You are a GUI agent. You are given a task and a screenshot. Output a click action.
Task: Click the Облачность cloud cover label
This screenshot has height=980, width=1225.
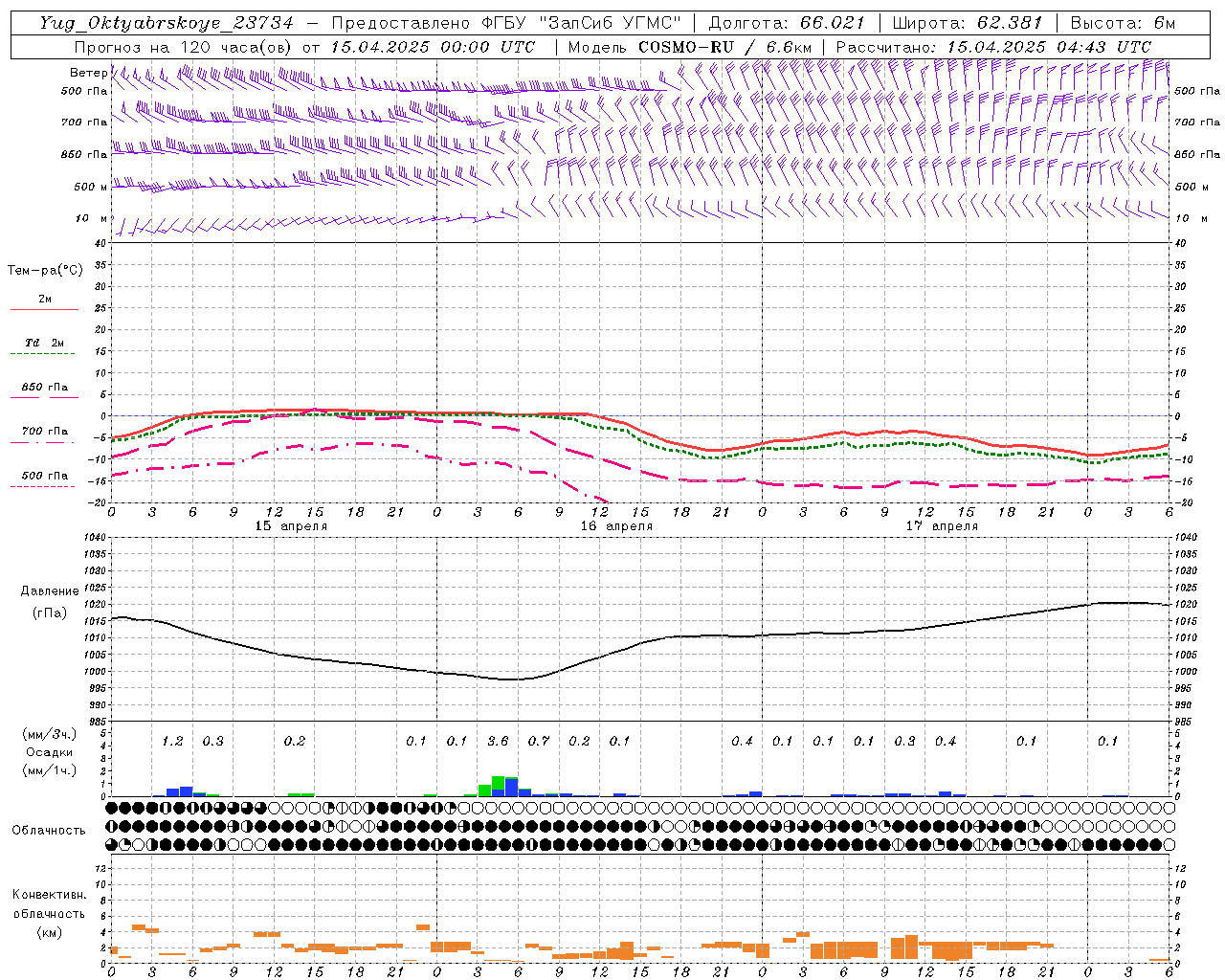tap(49, 831)
